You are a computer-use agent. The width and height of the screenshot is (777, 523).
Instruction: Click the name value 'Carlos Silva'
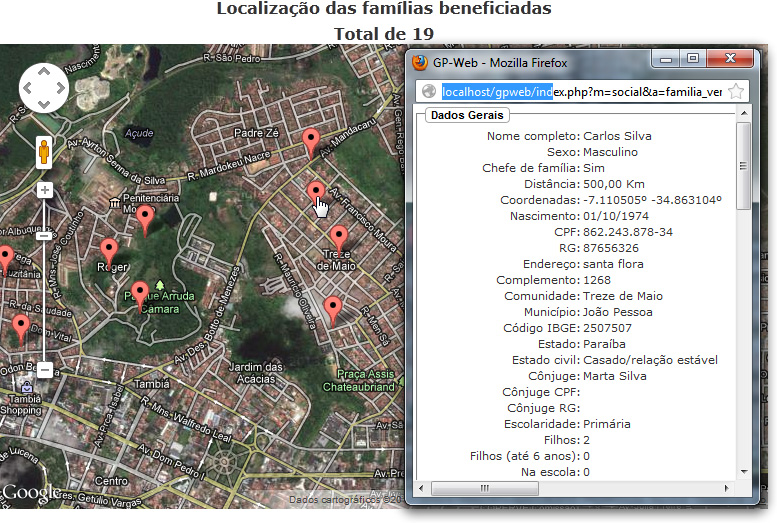click(x=617, y=136)
